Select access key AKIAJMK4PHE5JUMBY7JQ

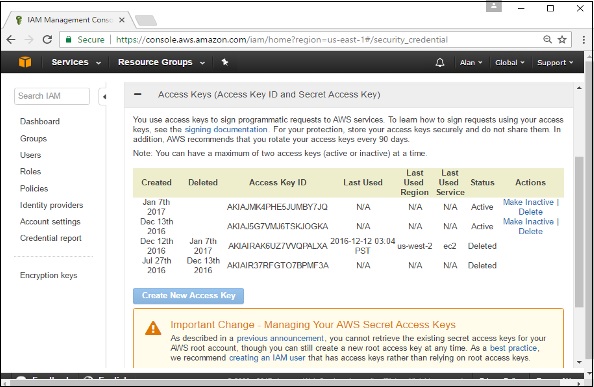coord(277,207)
